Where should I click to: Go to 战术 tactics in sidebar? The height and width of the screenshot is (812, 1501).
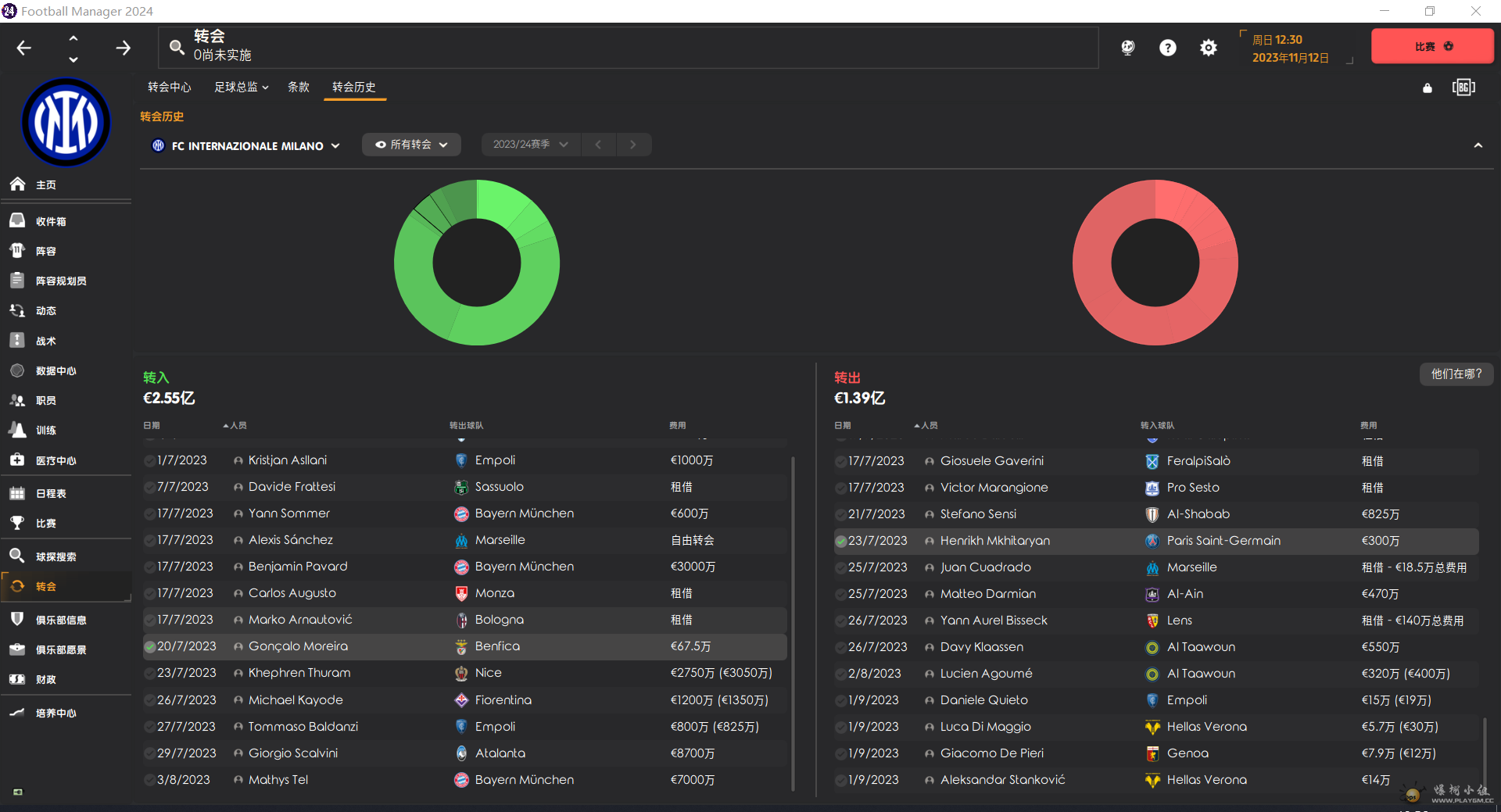[45, 341]
